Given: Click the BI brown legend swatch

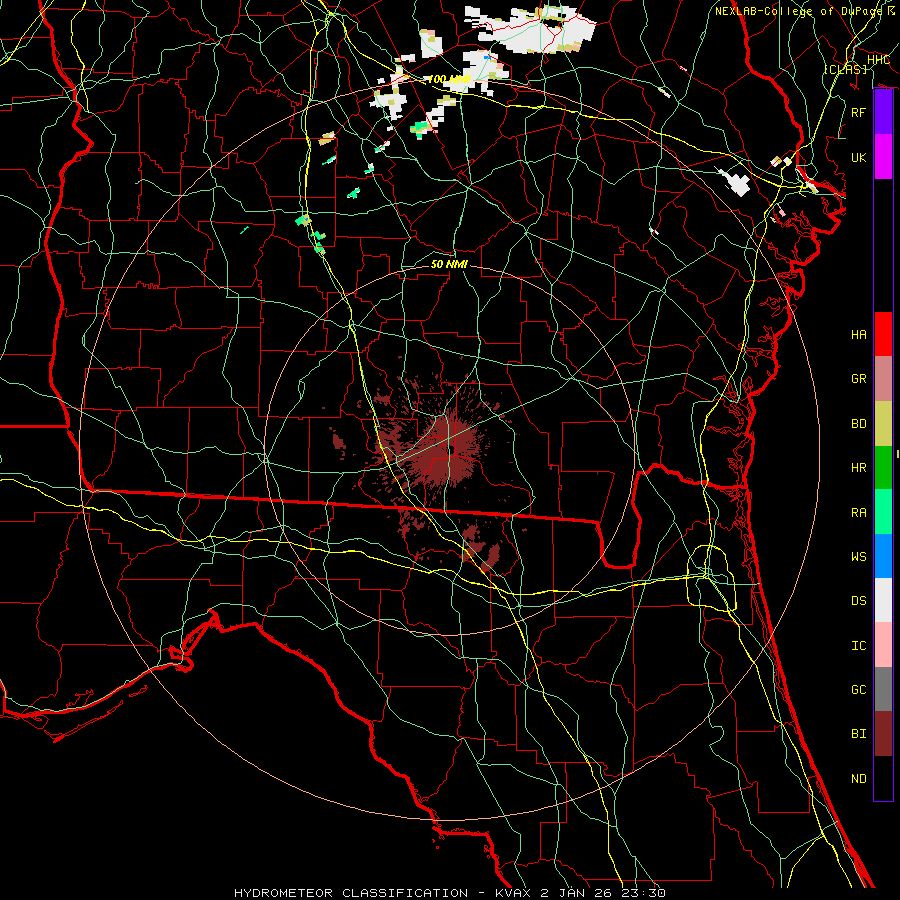Looking at the screenshot, I should (883, 734).
